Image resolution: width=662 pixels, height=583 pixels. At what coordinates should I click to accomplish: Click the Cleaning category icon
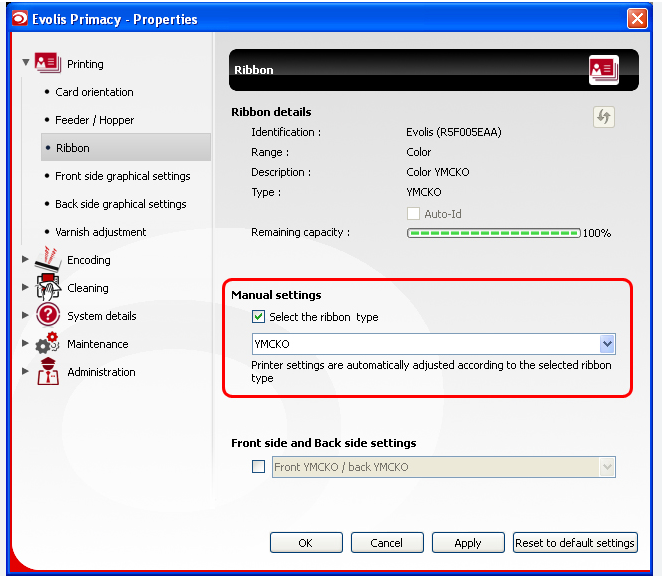click(48, 287)
